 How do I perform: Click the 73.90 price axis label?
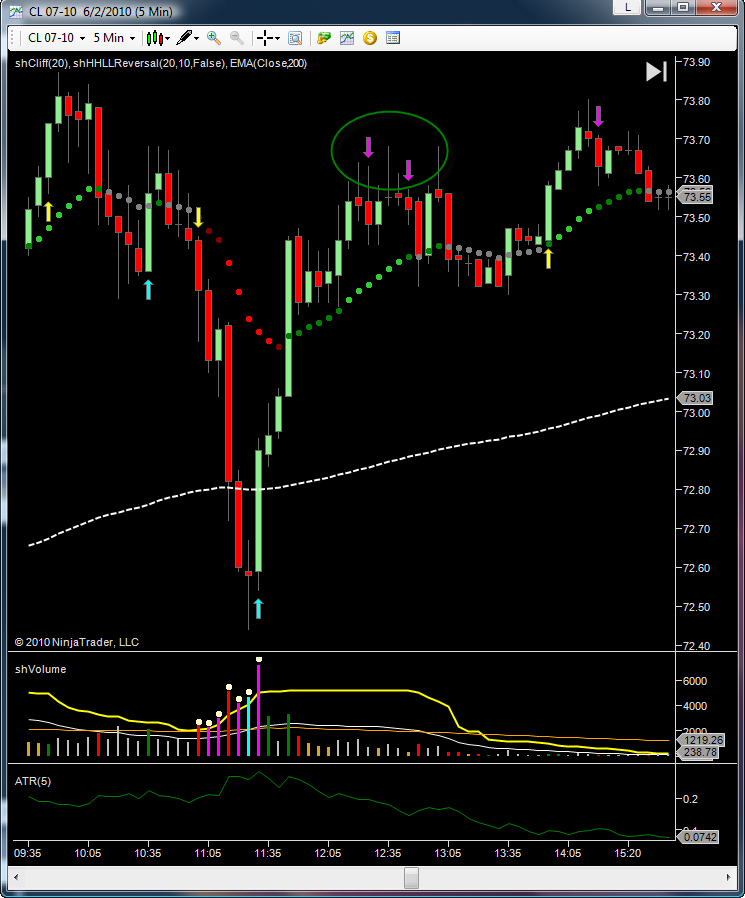[696, 62]
